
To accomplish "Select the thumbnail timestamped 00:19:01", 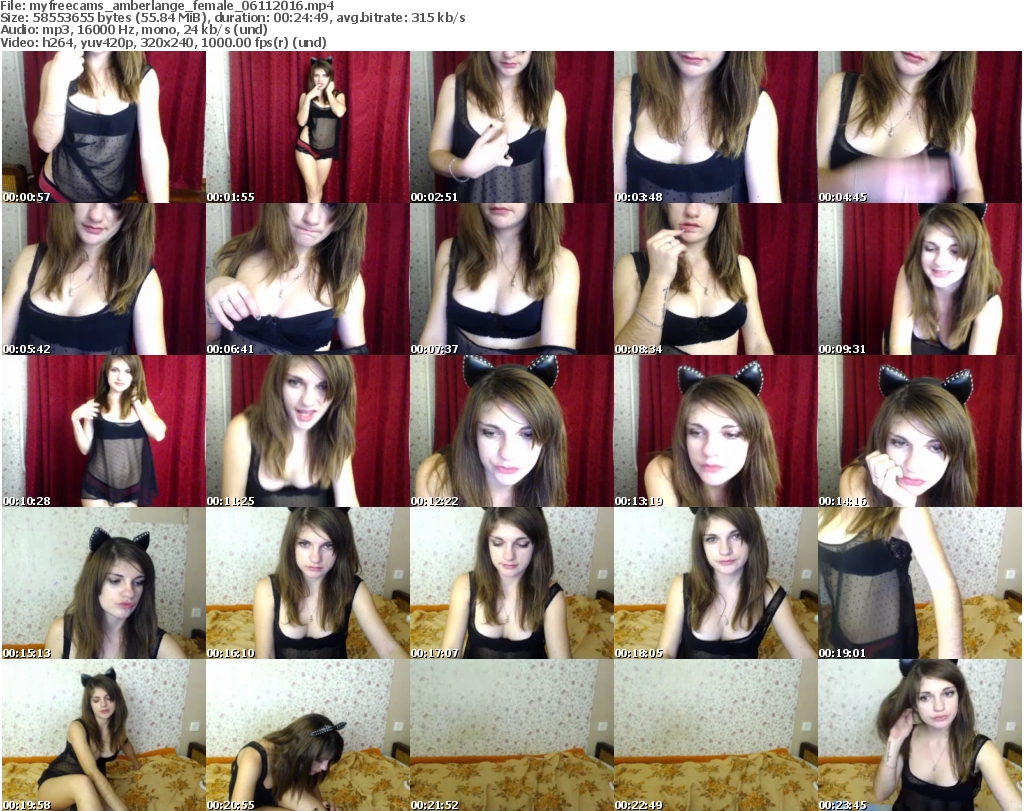I will (919, 583).
